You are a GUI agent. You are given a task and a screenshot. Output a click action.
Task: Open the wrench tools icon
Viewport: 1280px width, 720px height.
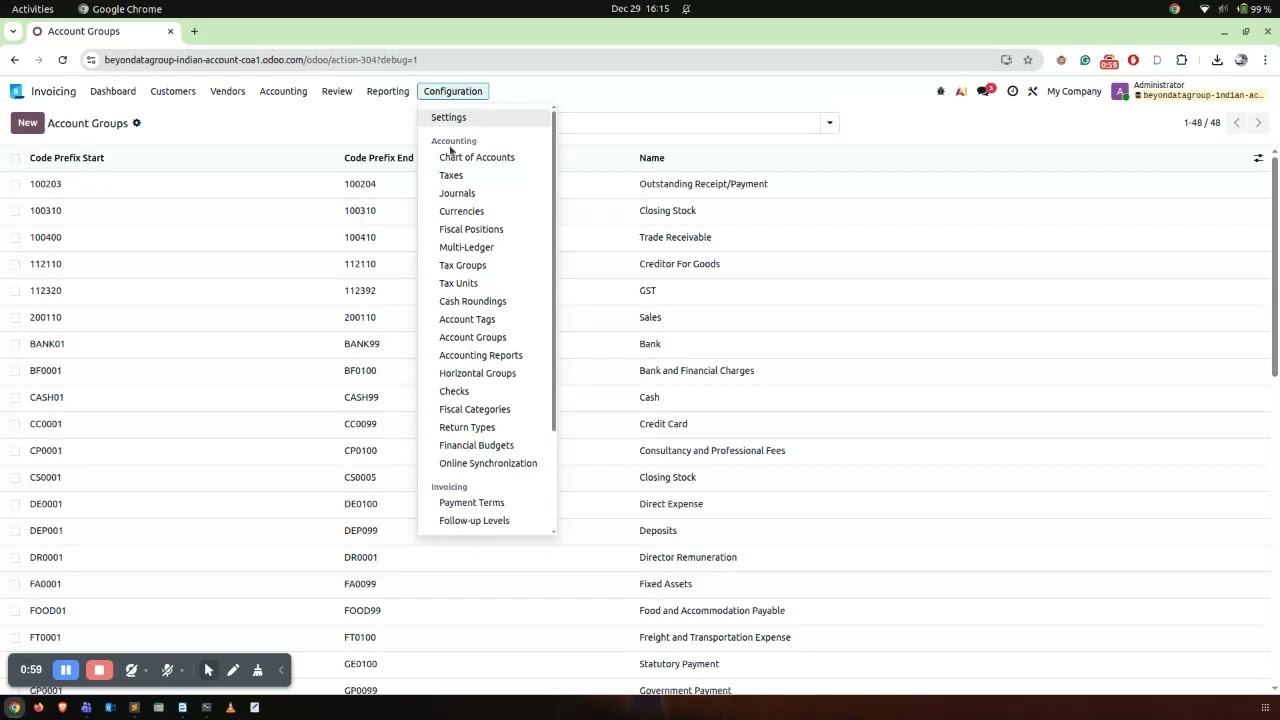point(1033,91)
